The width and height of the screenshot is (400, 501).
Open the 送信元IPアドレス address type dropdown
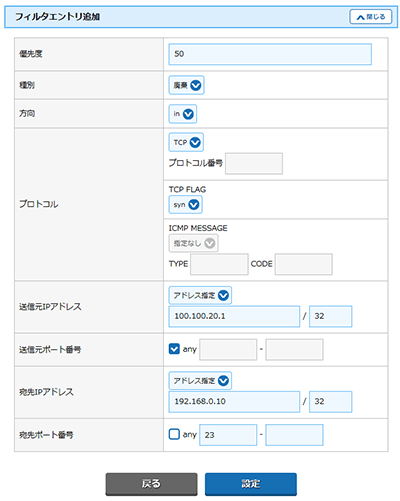pos(200,295)
